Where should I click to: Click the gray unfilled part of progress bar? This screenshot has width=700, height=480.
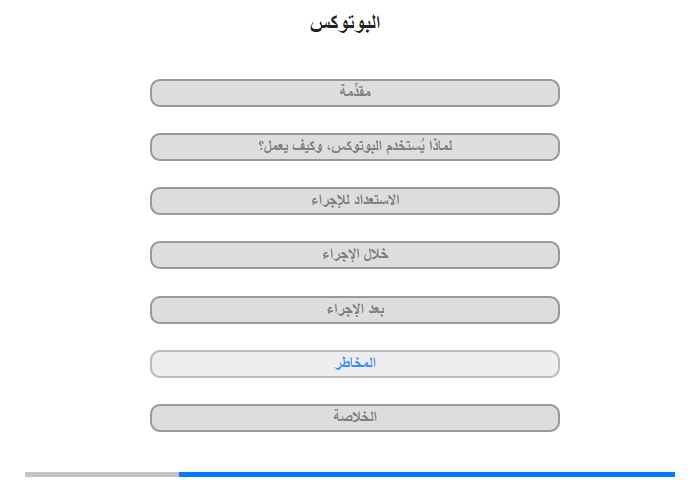(x=102, y=474)
